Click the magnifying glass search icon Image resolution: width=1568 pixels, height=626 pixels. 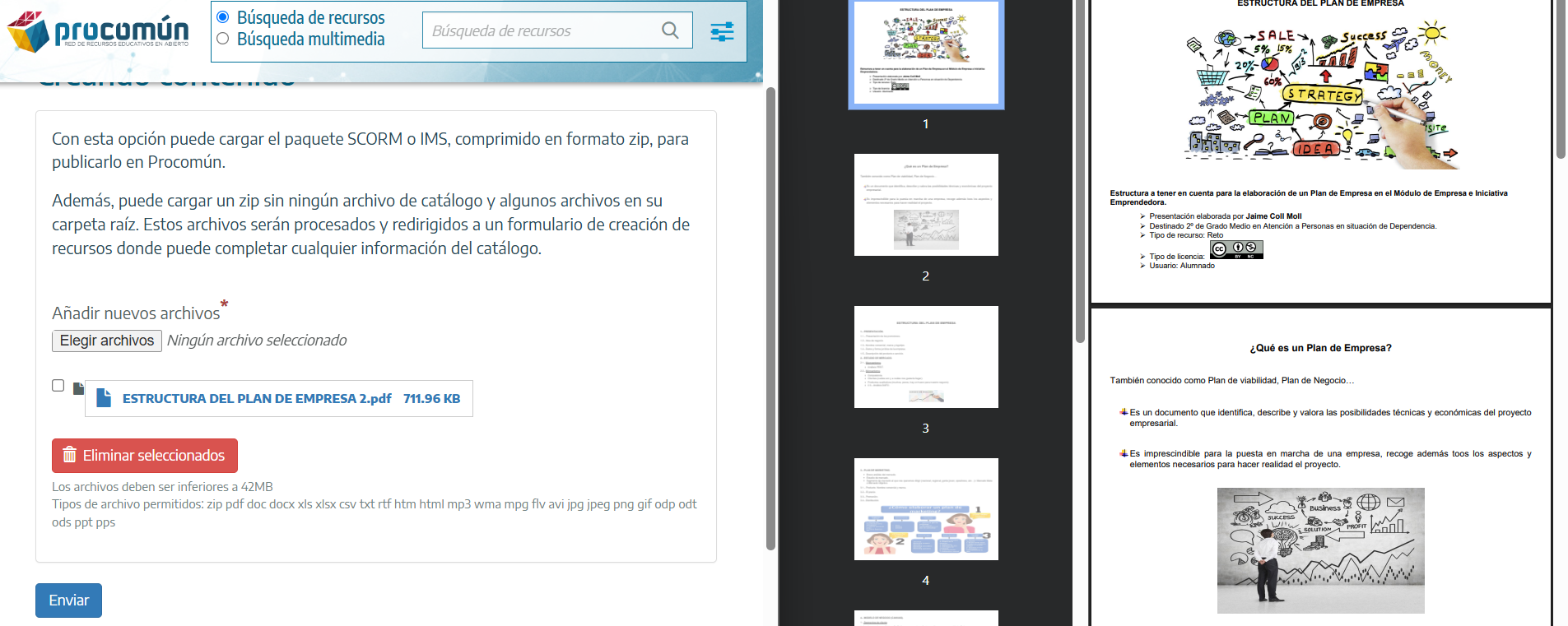pos(670,30)
